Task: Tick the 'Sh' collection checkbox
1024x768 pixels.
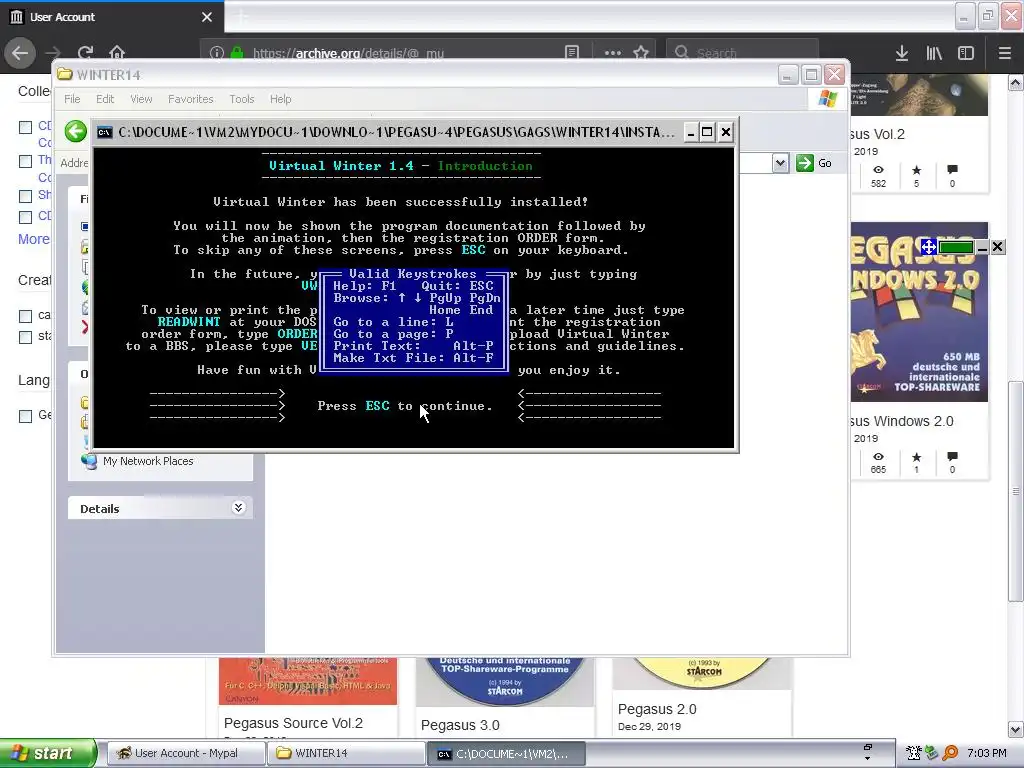Action: 25,196
